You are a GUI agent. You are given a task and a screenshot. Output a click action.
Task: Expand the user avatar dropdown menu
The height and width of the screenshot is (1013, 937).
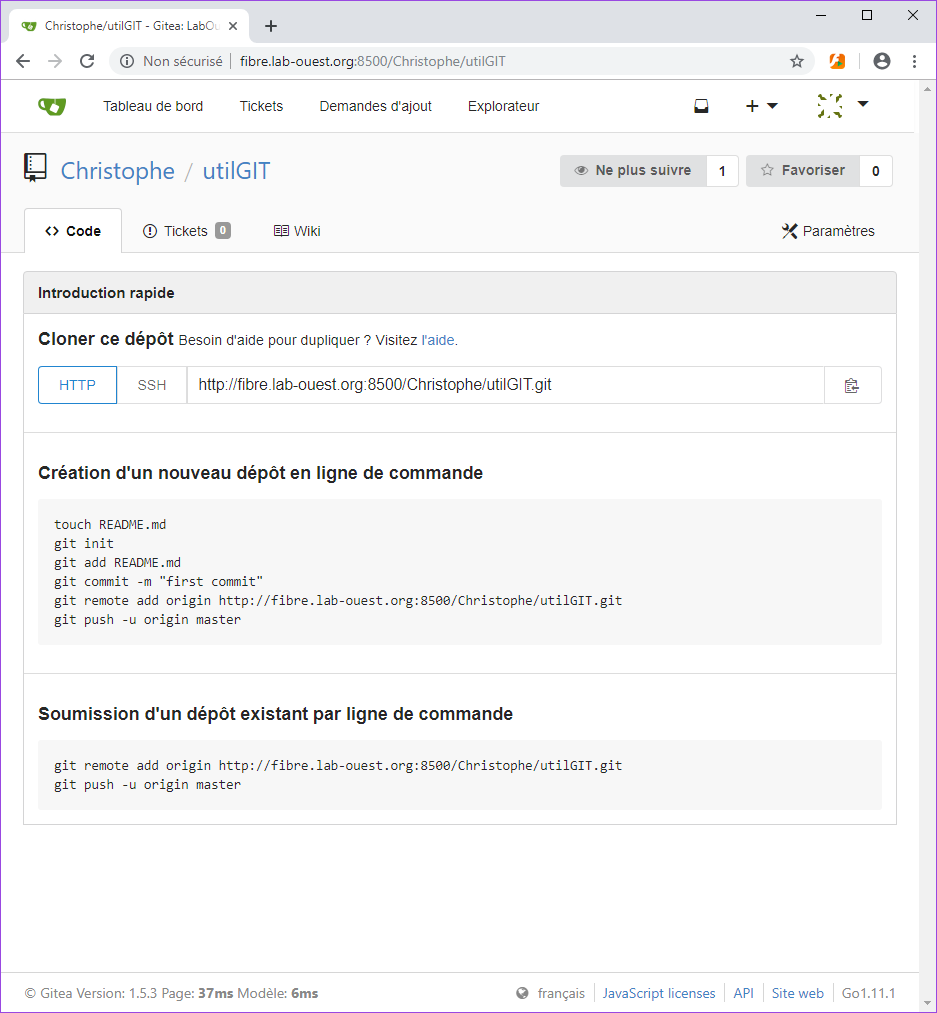tap(843, 105)
